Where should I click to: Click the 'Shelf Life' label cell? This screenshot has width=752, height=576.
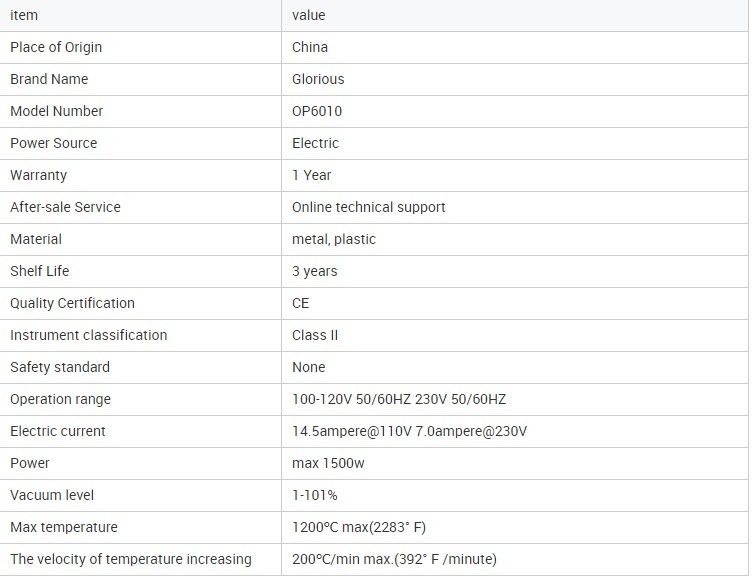coord(40,271)
